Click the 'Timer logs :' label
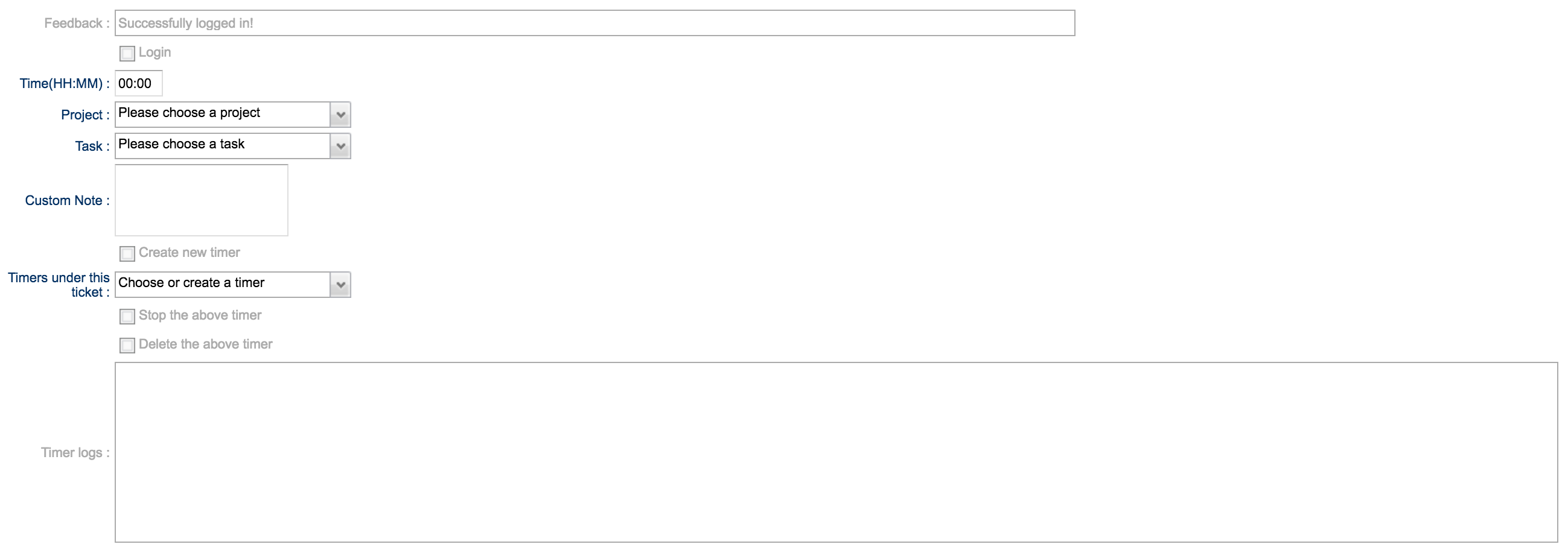The width and height of the screenshot is (1568, 550). [75, 453]
